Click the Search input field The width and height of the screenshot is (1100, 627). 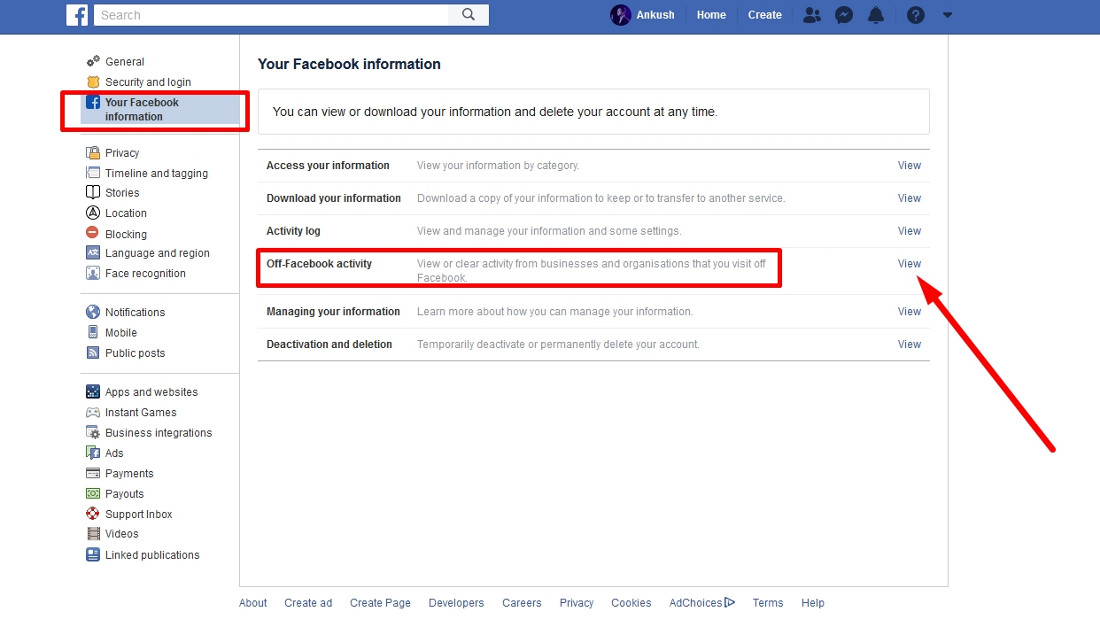pyautogui.click(x=271, y=15)
